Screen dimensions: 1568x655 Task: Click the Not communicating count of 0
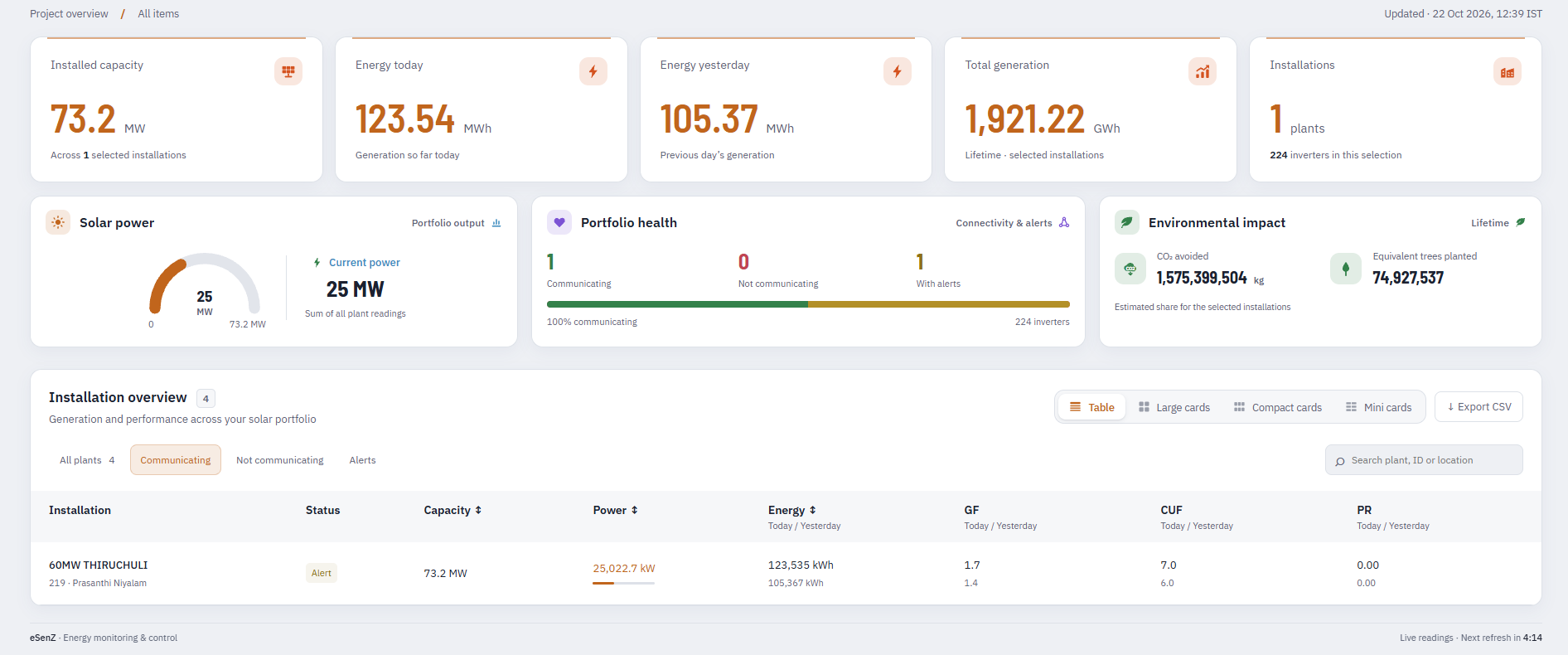coord(743,262)
